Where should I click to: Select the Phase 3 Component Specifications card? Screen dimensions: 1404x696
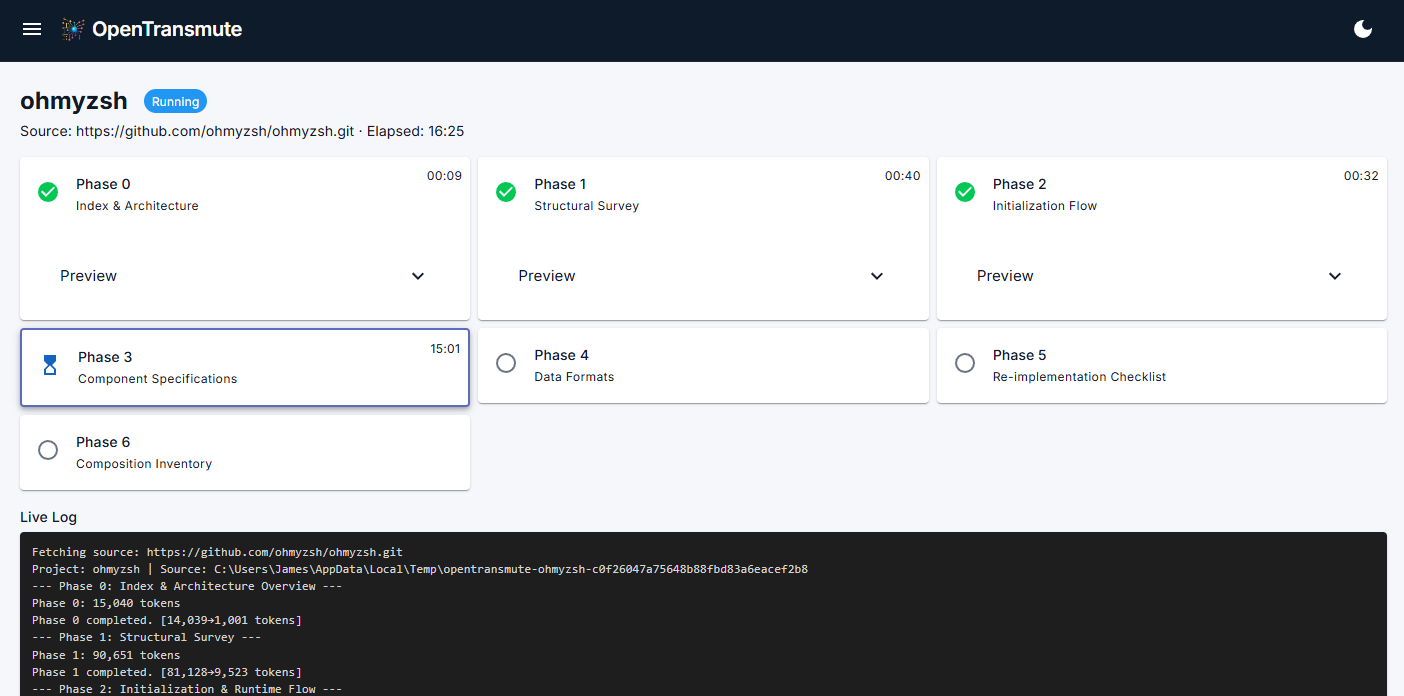point(244,365)
